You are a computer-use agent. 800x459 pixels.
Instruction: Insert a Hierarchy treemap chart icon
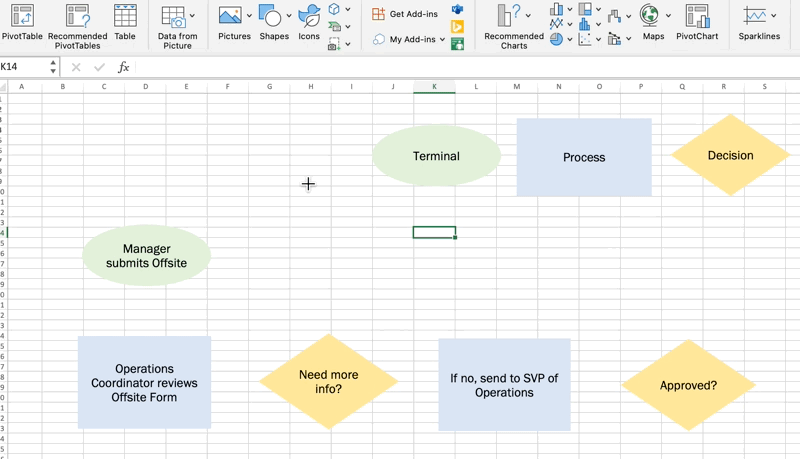coord(585,9)
